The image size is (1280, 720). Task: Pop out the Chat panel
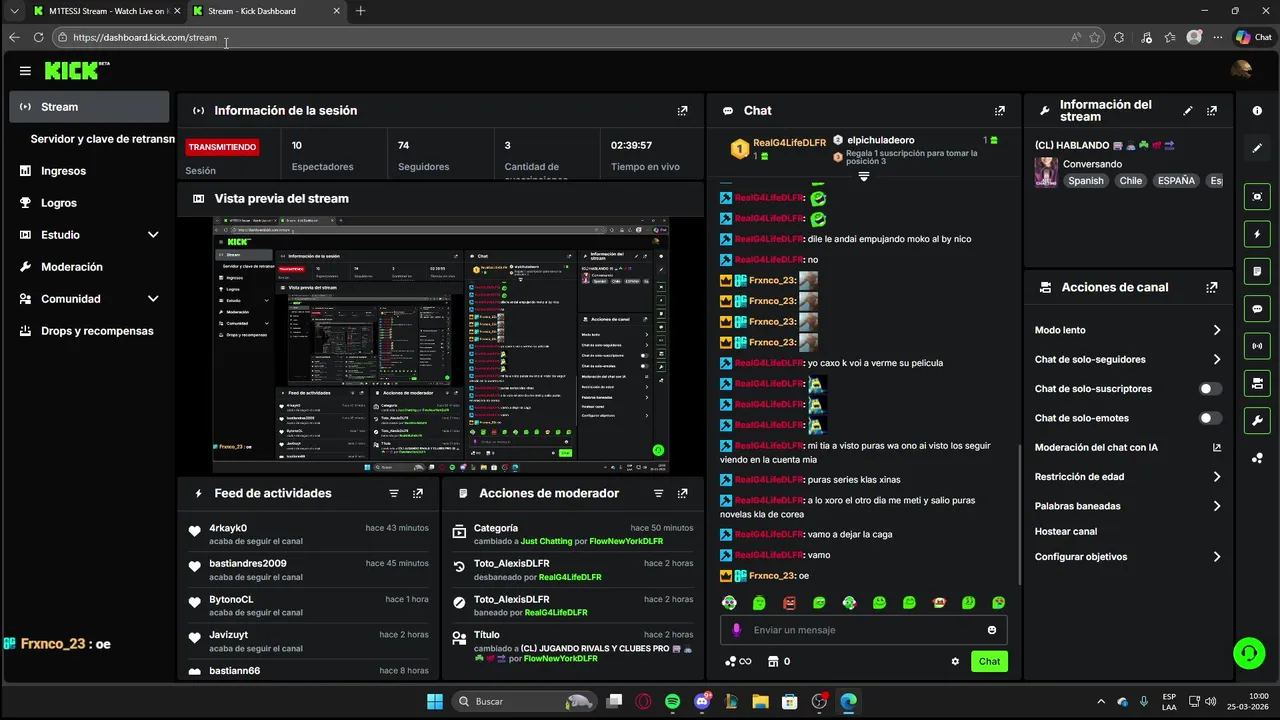click(999, 111)
